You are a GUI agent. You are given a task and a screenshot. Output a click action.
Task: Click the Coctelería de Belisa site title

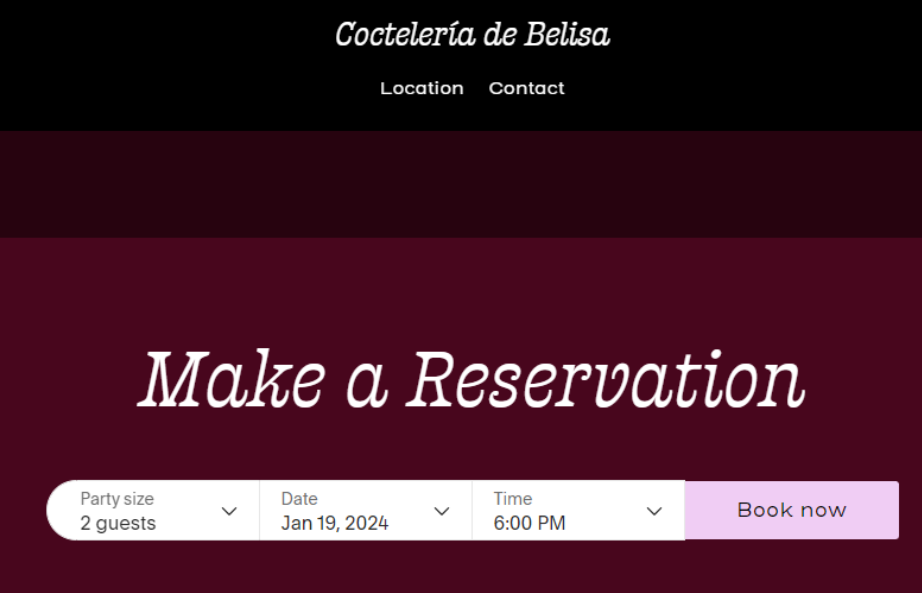(472, 35)
